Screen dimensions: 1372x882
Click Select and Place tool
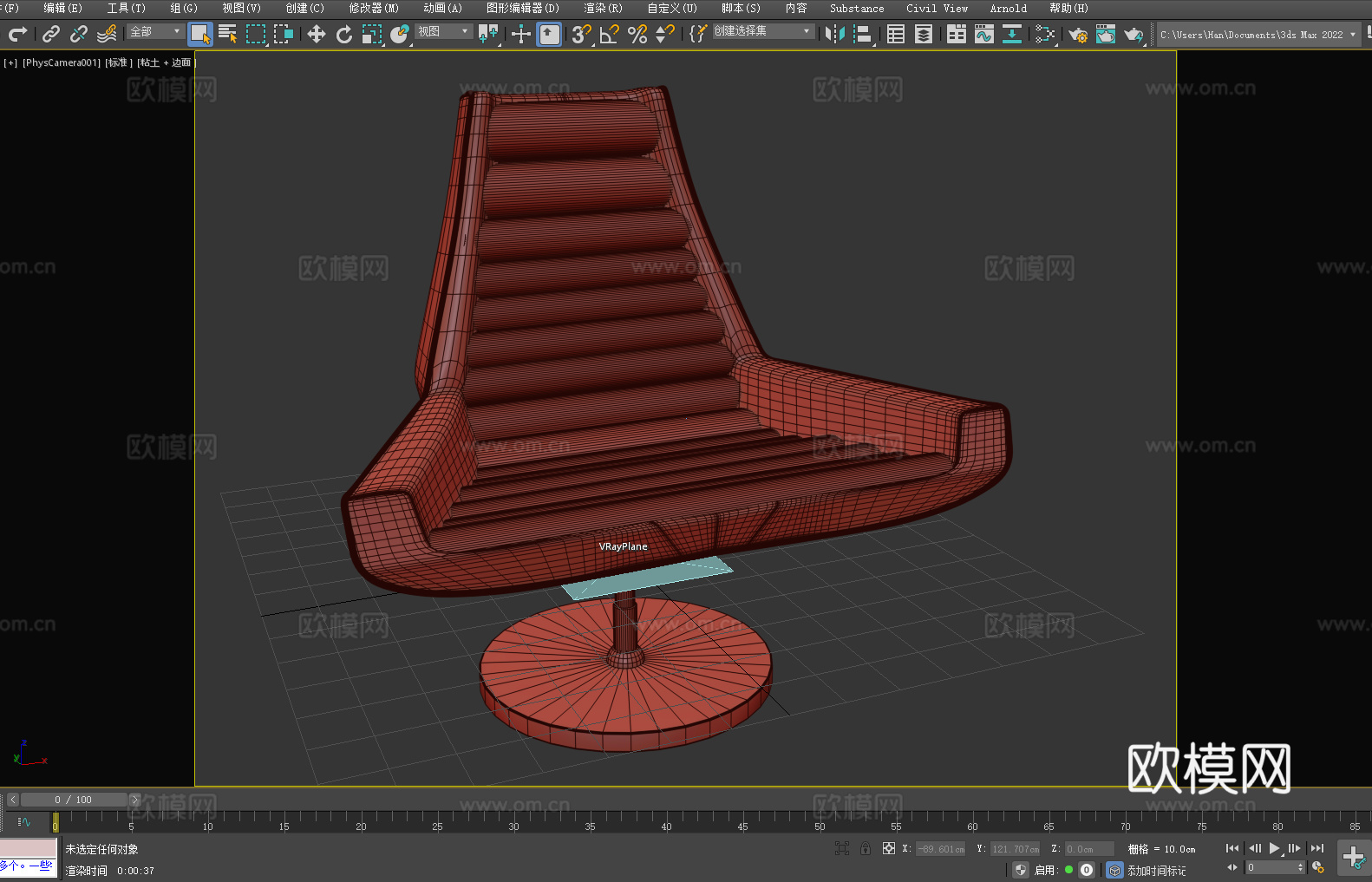400,34
